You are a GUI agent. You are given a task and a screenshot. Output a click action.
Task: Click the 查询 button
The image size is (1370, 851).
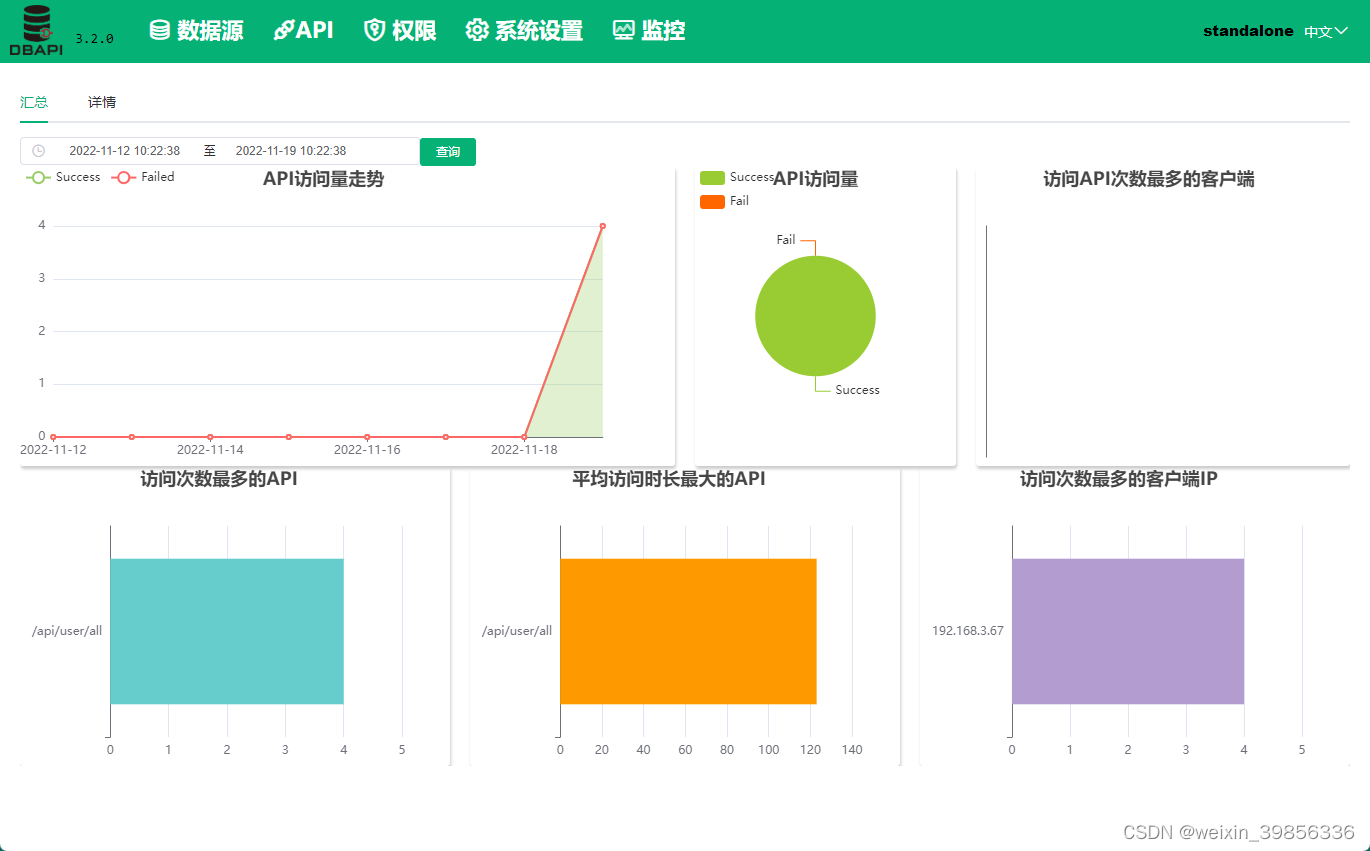(x=448, y=152)
